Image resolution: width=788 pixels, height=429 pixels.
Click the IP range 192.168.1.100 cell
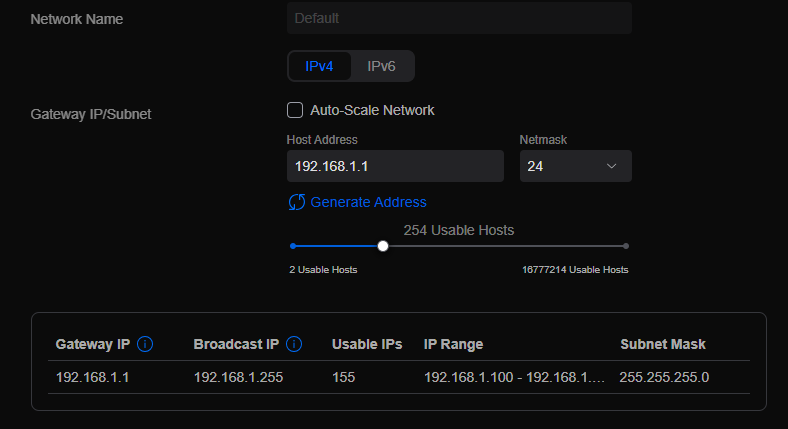click(x=514, y=377)
